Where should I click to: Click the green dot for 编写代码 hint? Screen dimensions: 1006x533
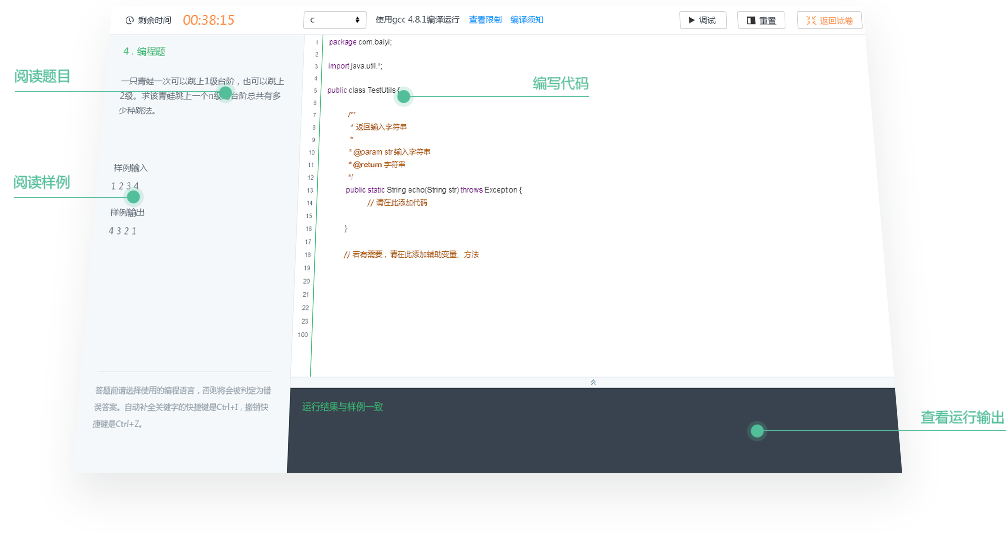point(404,96)
